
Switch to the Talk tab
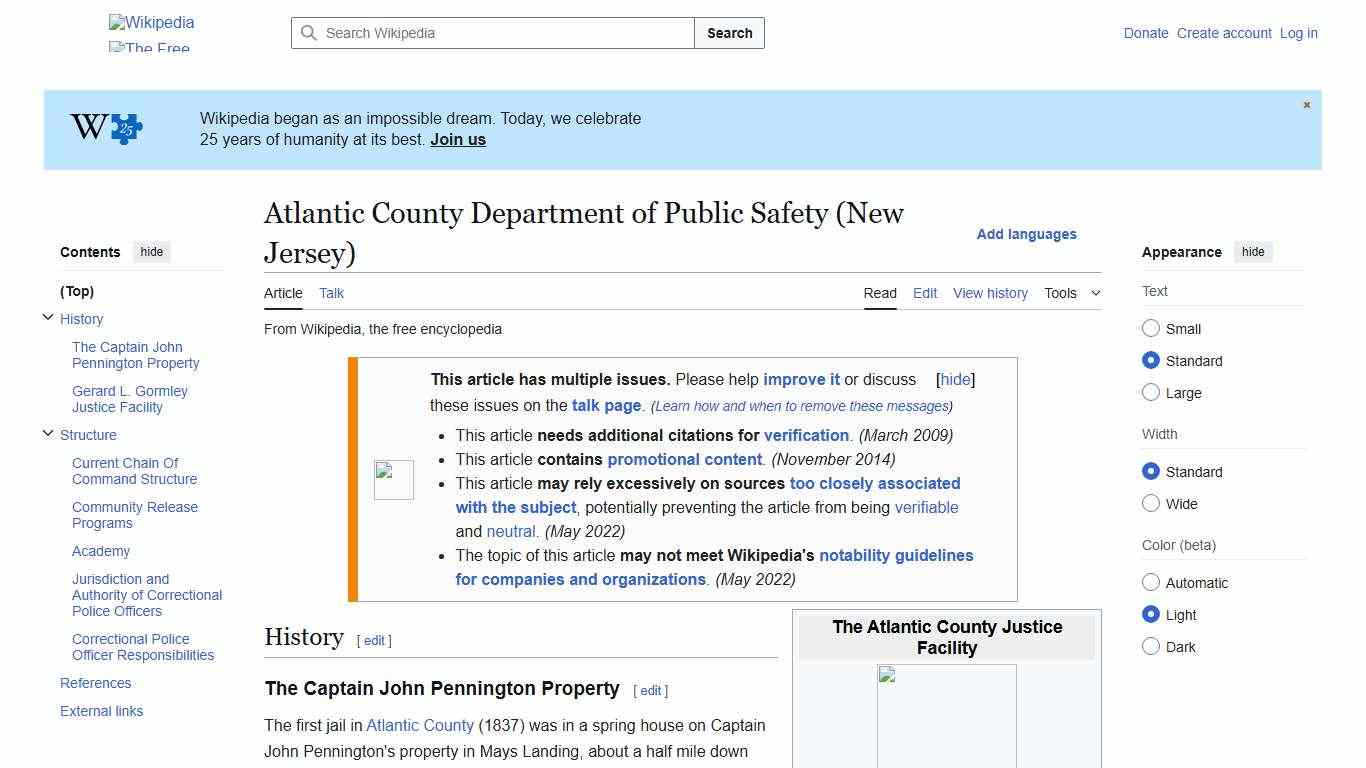point(331,293)
